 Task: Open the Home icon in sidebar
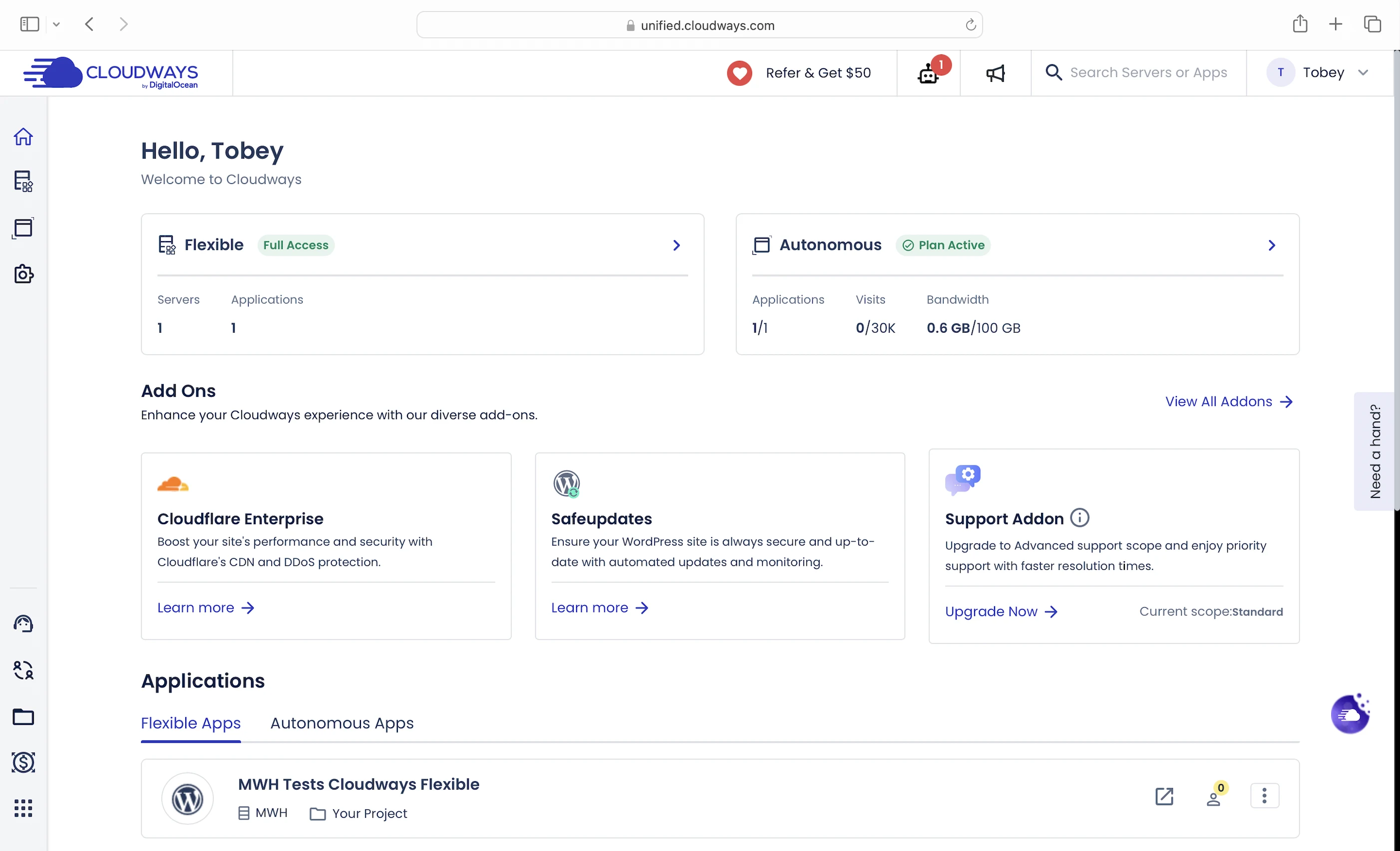(x=23, y=136)
